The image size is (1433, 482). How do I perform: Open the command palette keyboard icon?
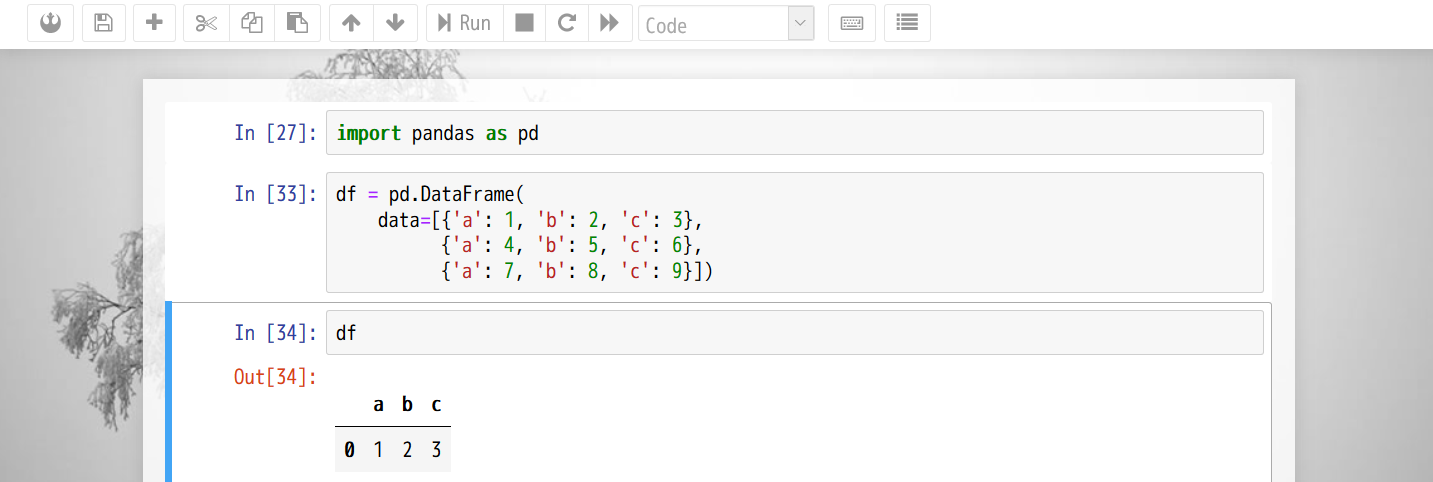852,23
